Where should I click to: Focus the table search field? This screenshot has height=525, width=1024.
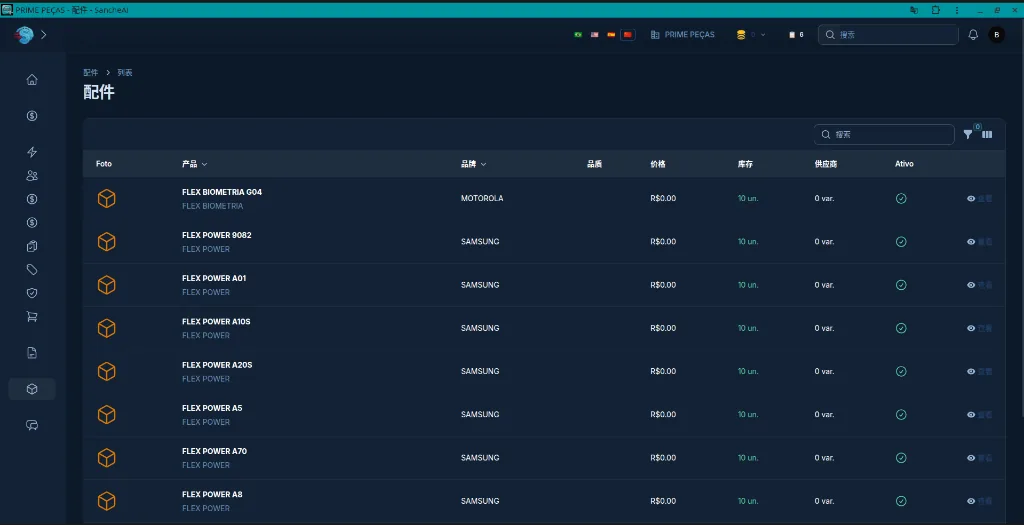(884, 135)
